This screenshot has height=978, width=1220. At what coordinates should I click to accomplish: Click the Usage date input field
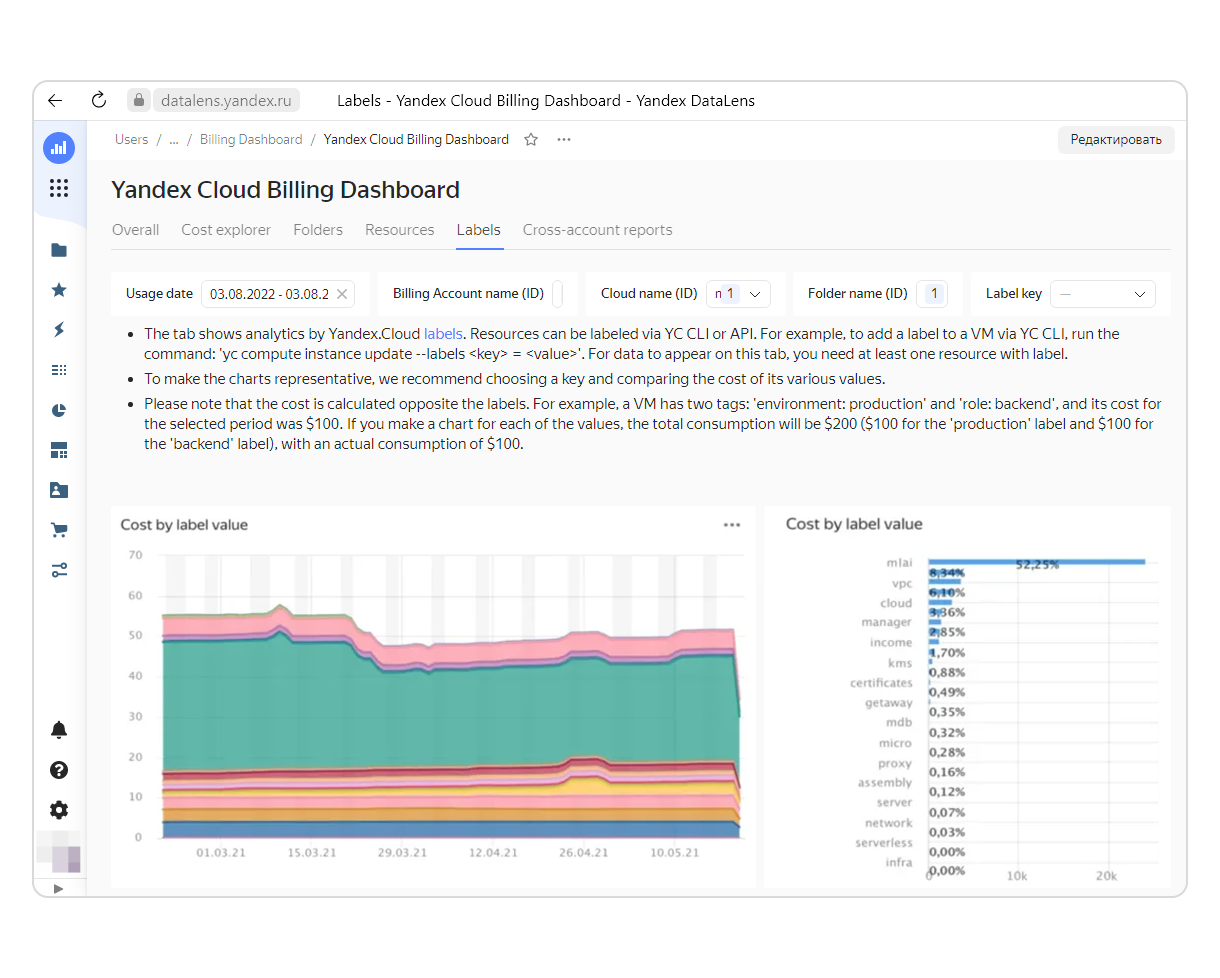point(279,294)
